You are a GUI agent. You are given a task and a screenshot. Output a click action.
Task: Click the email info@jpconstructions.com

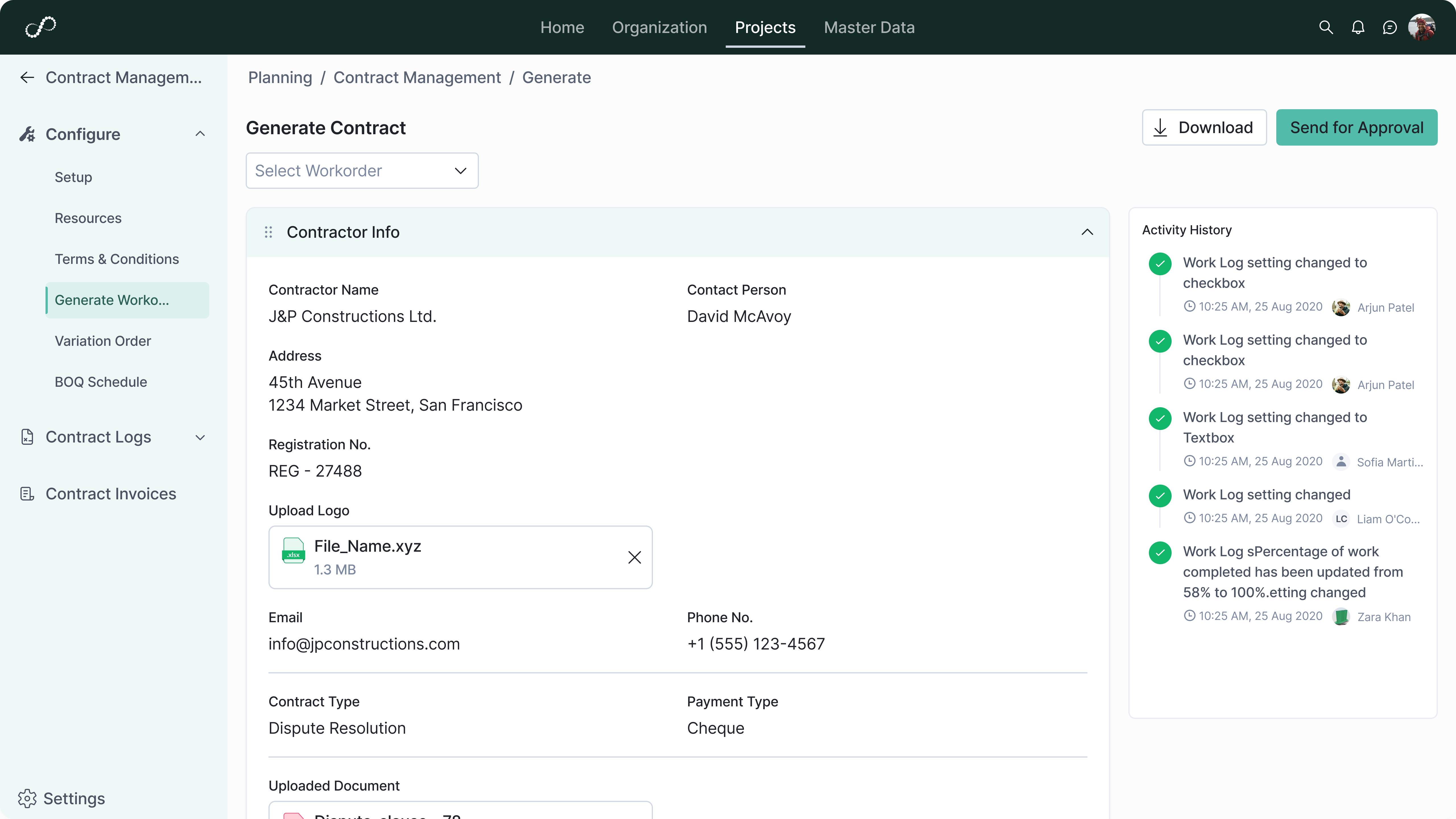point(365,644)
